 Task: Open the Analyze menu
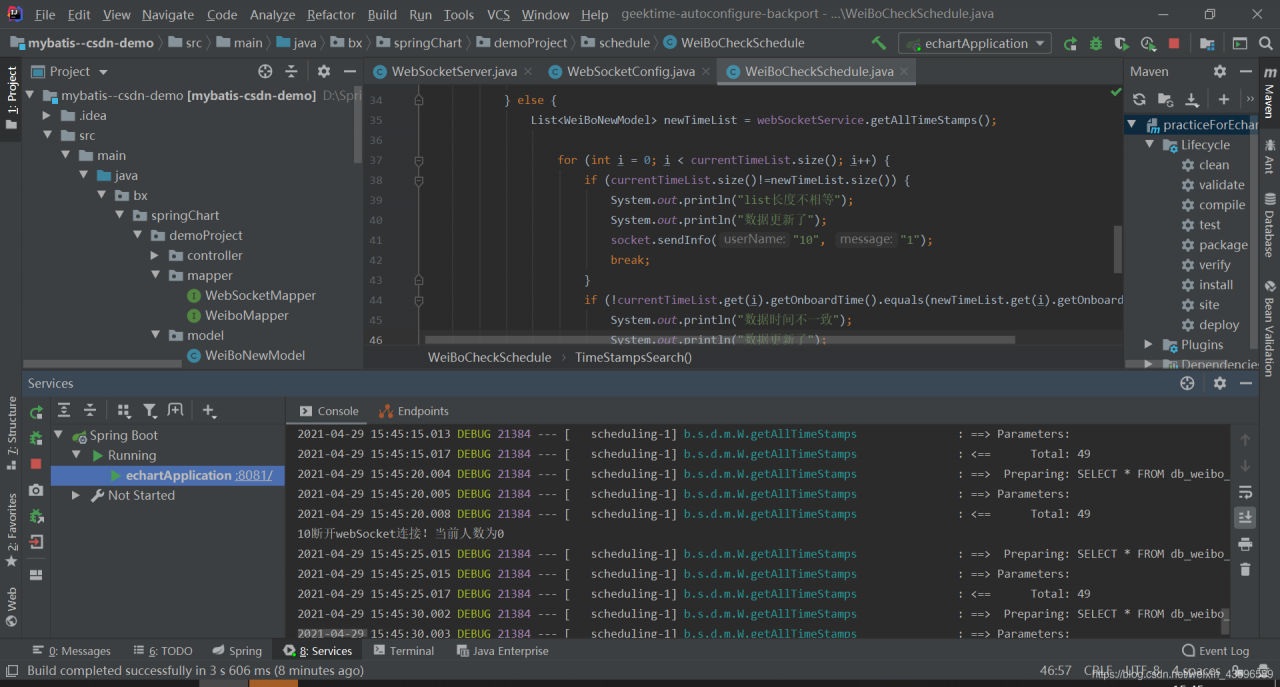(x=273, y=15)
